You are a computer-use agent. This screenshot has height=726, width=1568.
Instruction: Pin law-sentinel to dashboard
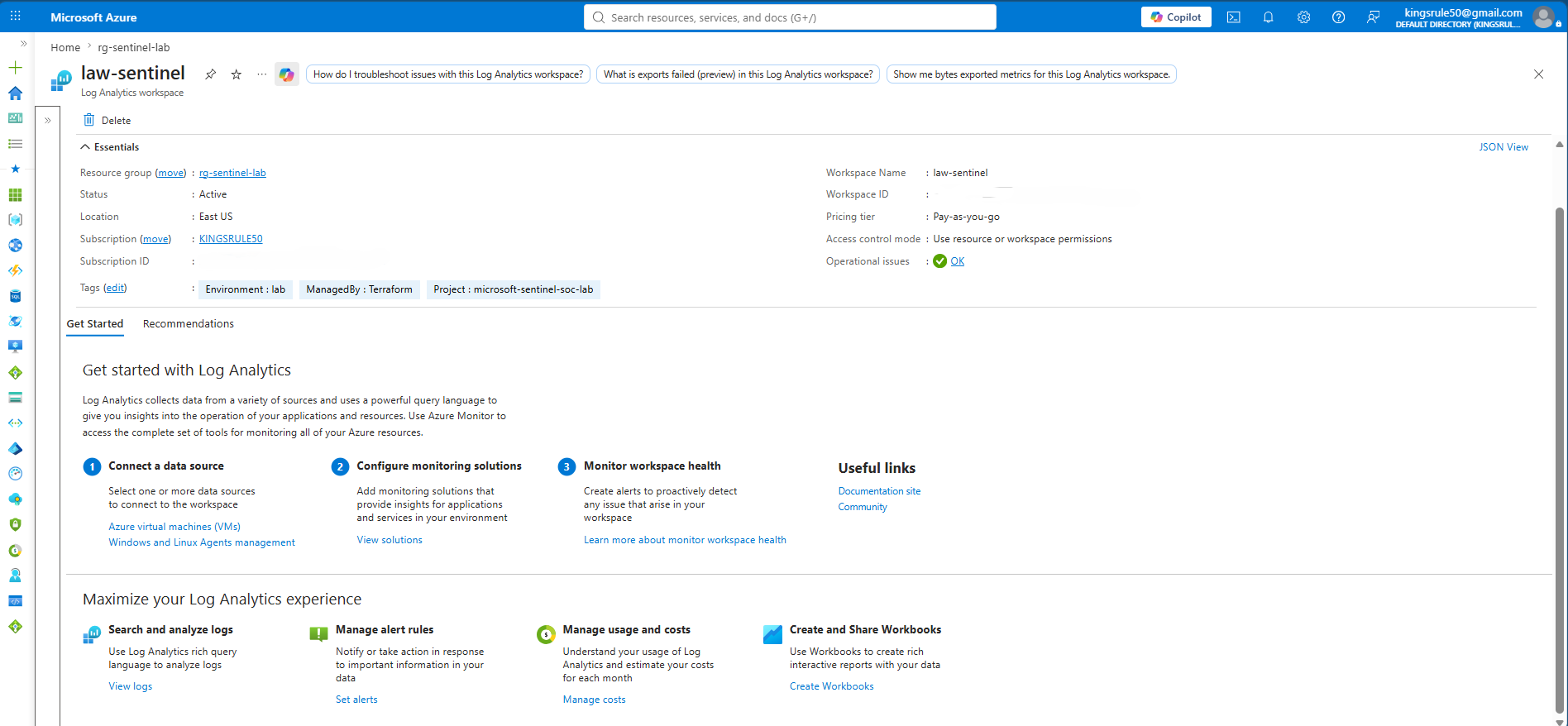click(x=211, y=74)
